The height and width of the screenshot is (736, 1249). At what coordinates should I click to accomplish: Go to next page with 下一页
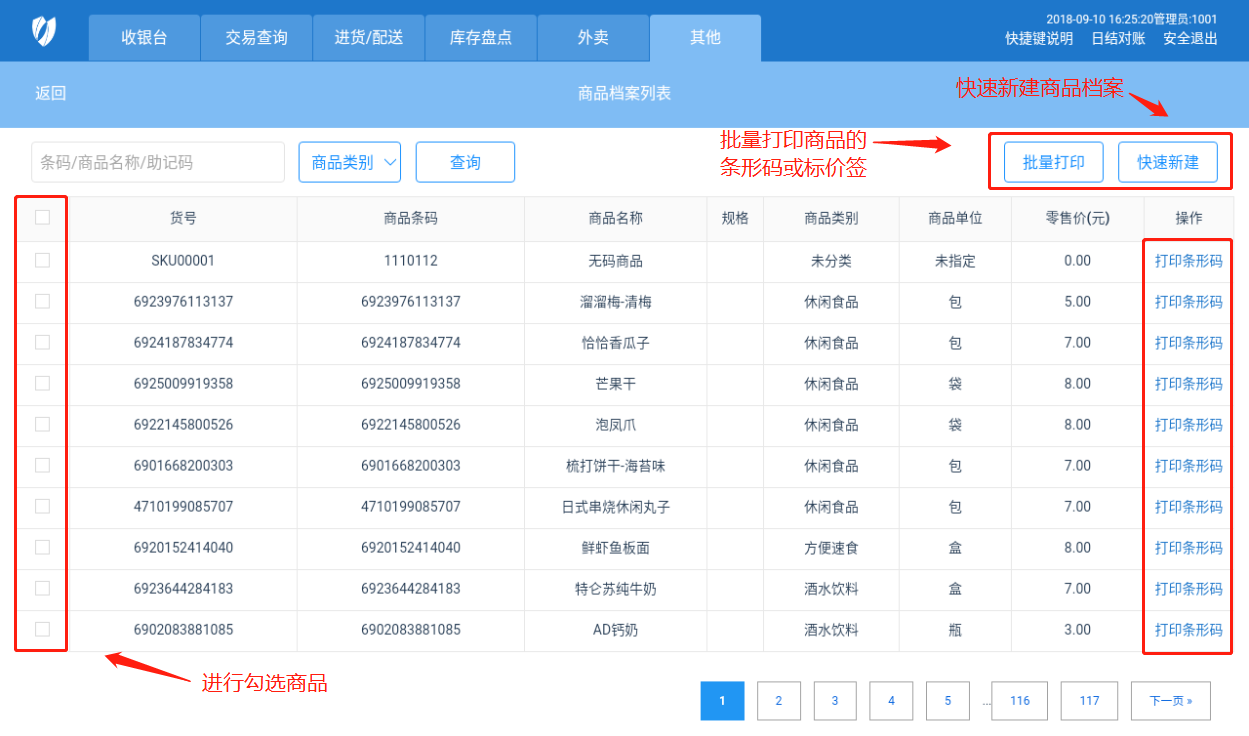tap(1170, 701)
